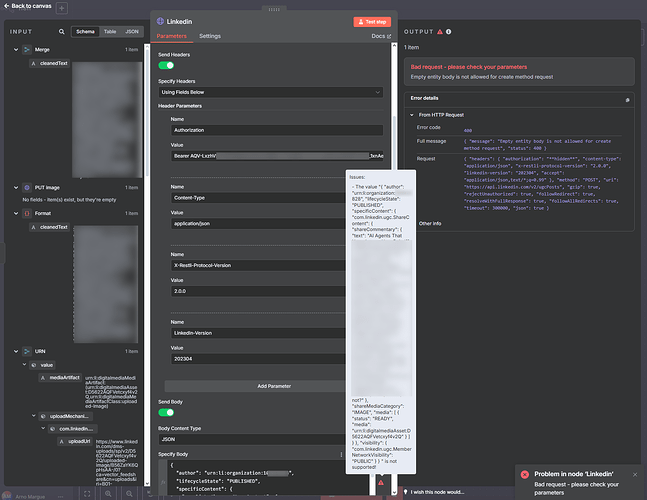Click the Linkedin node globe icon
Image resolution: width=647 pixels, height=500 pixels.
(x=160, y=21)
